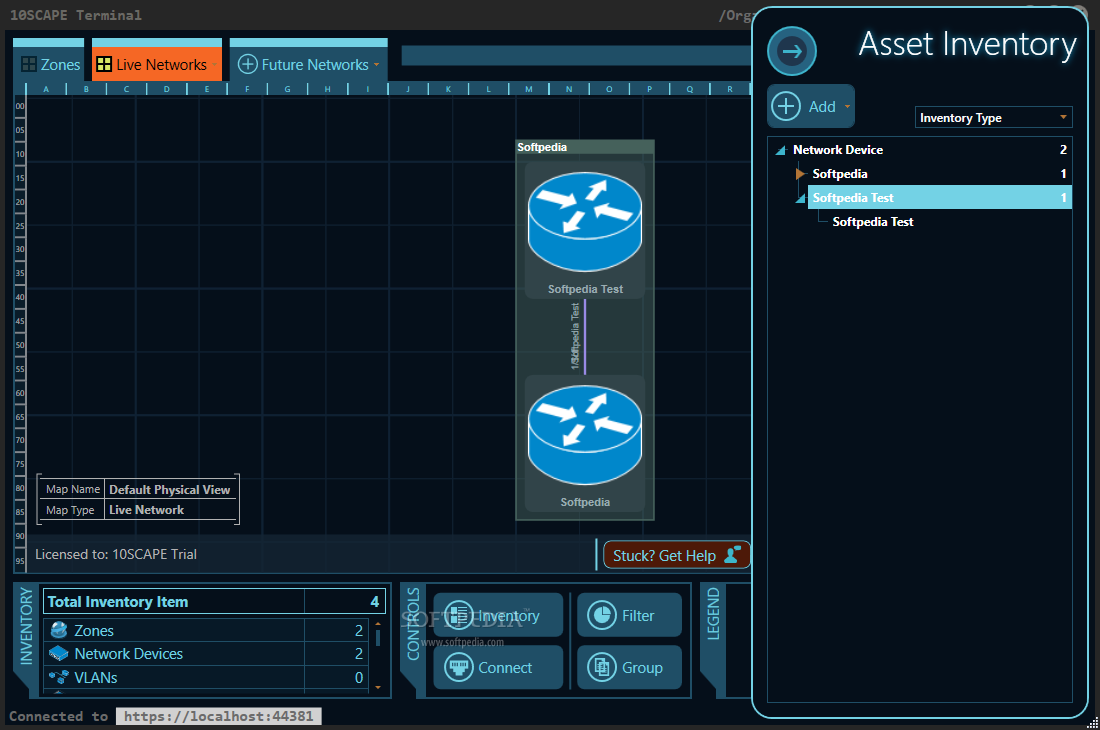Switch to the Live Networks tab
Screen dimensions: 1100x730
coord(156,64)
